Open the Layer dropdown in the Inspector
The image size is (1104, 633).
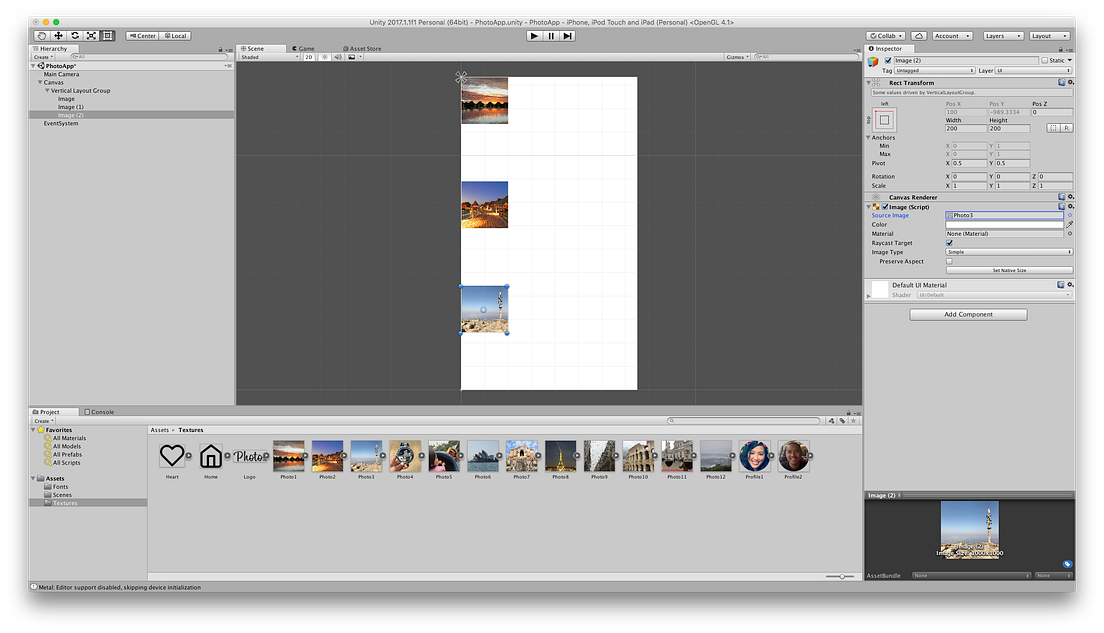coord(1032,71)
